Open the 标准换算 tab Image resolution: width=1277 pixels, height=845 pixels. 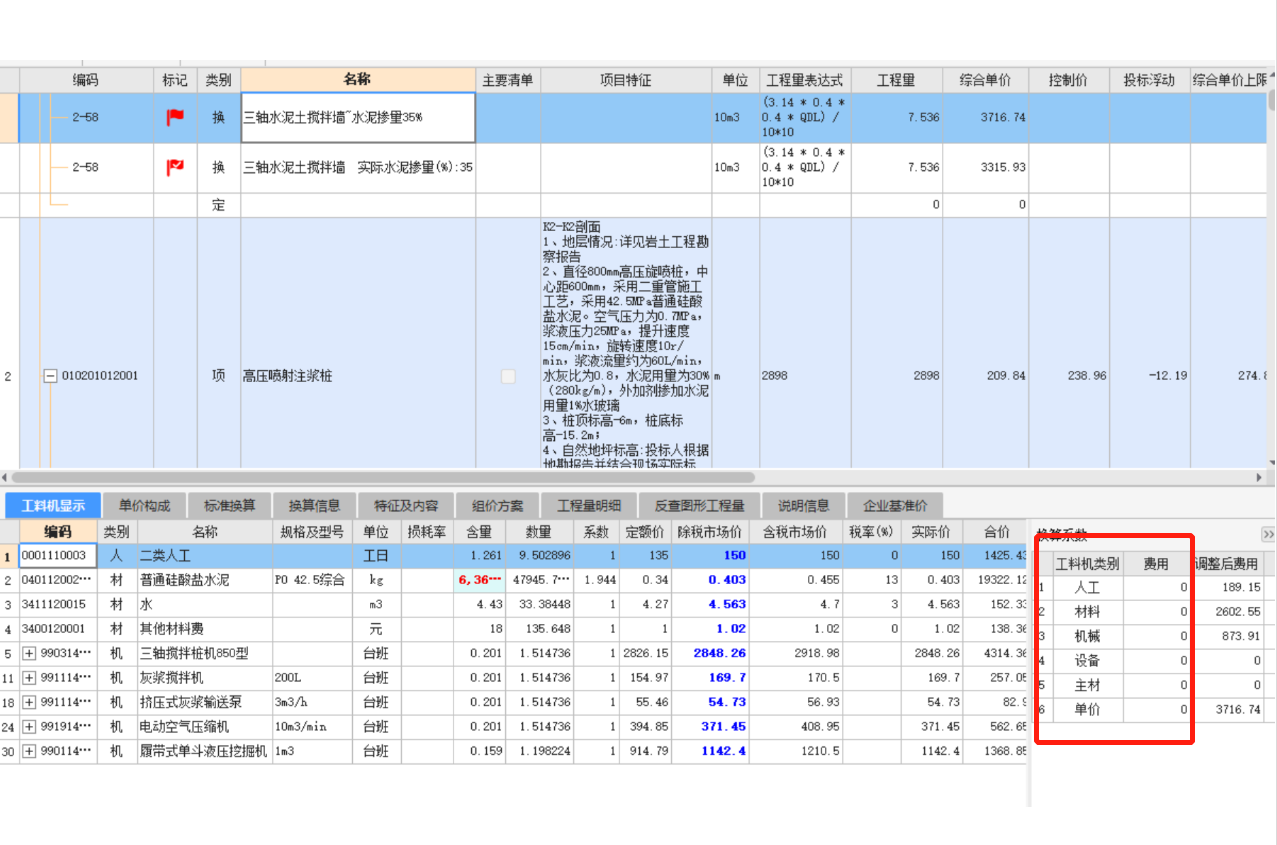[x=229, y=505]
